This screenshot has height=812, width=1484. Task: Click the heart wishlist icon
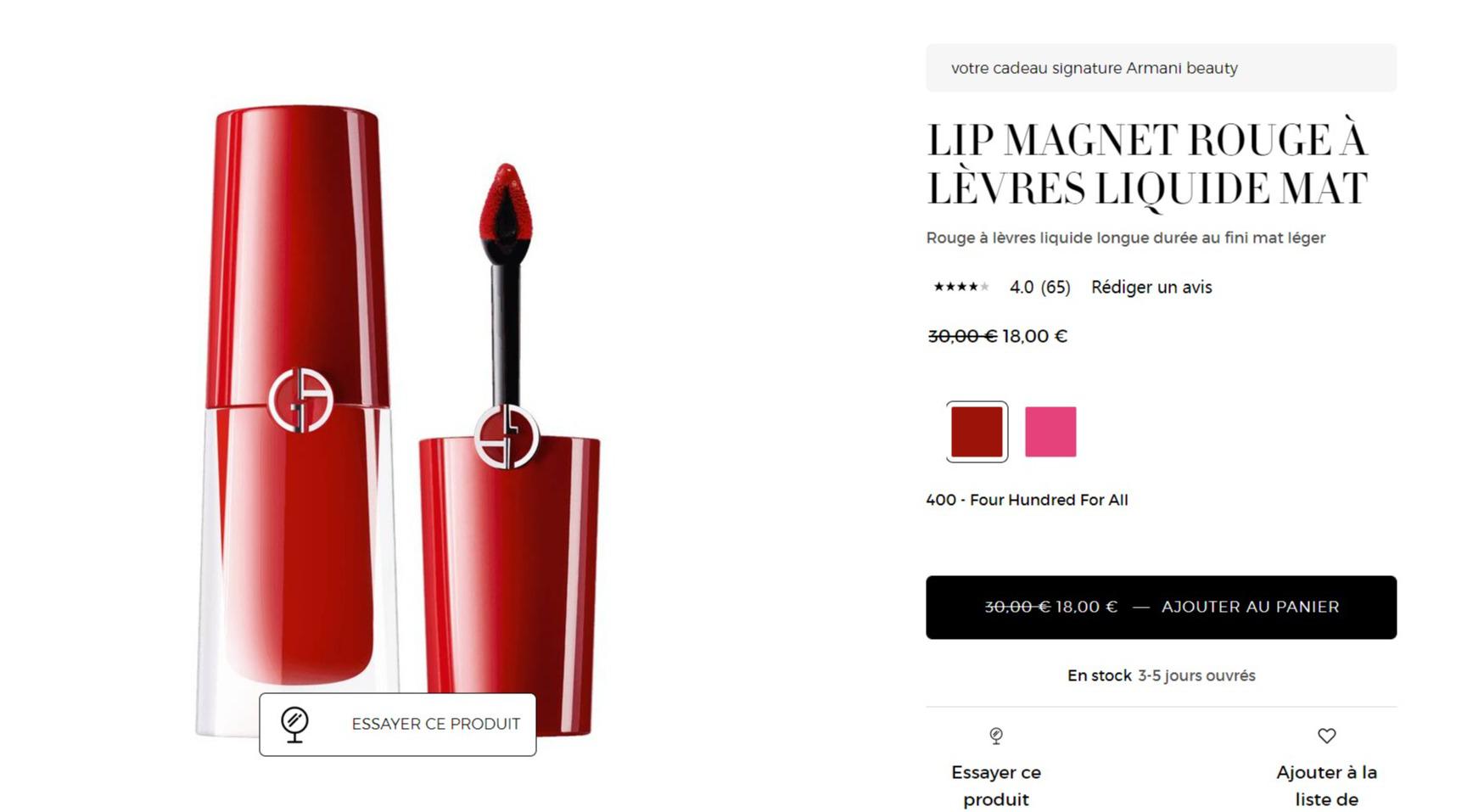click(x=1327, y=736)
